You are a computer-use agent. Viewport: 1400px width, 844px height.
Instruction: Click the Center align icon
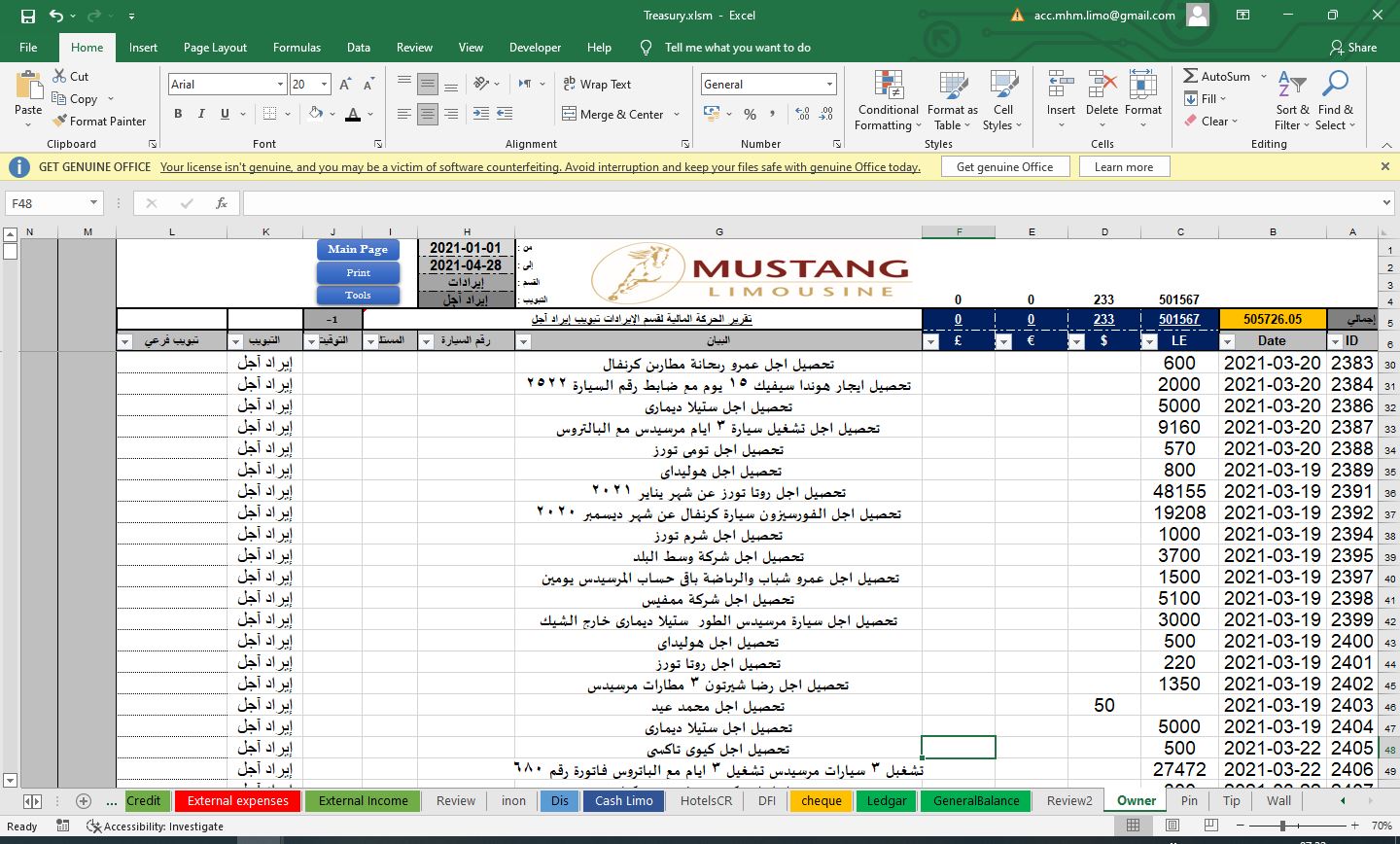pyautogui.click(x=428, y=115)
